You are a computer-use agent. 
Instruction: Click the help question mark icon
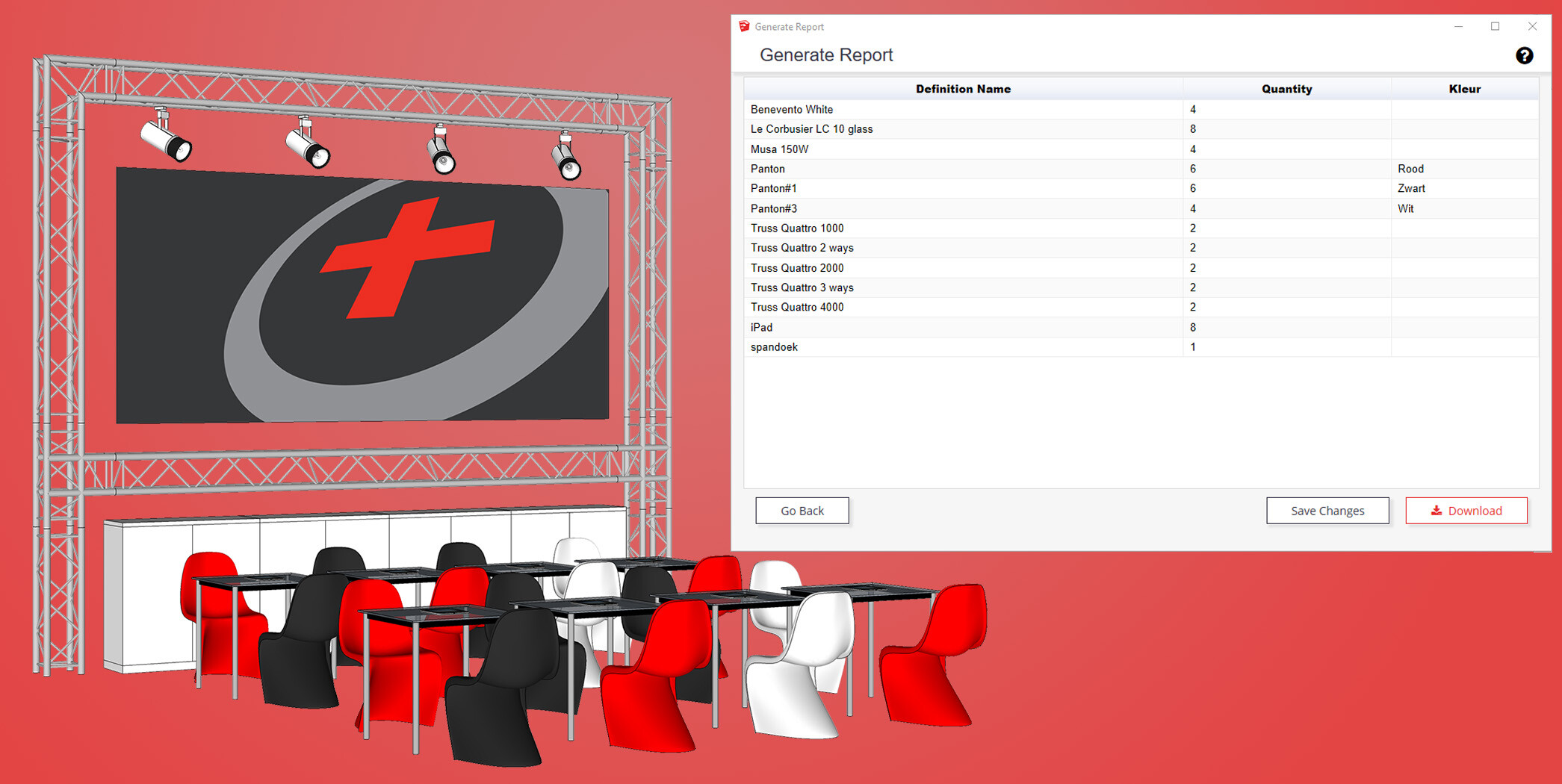(x=1524, y=56)
